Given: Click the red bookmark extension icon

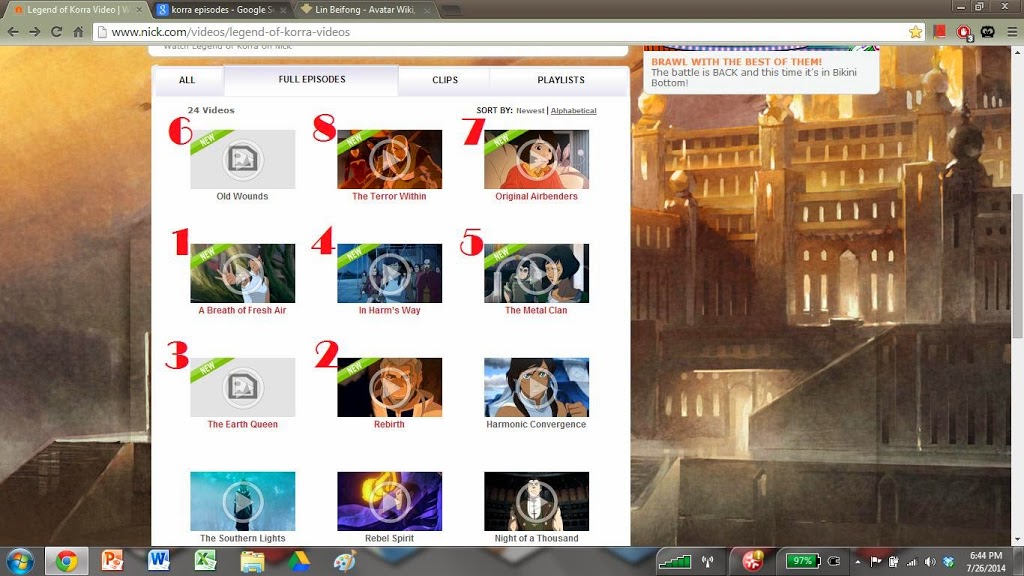Looking at the screenshot, I should click(x=939, y=31).
